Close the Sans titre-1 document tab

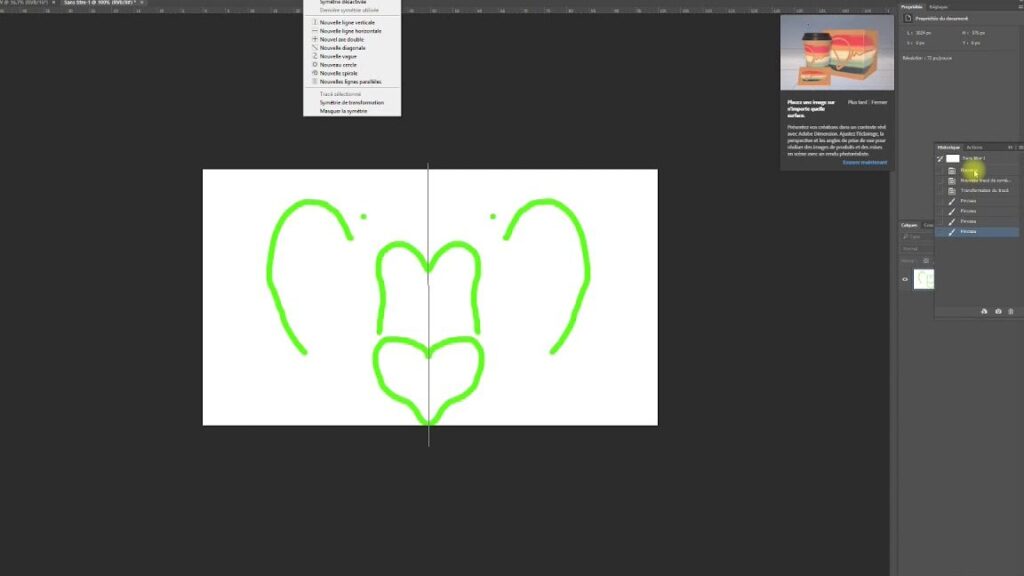142,3
